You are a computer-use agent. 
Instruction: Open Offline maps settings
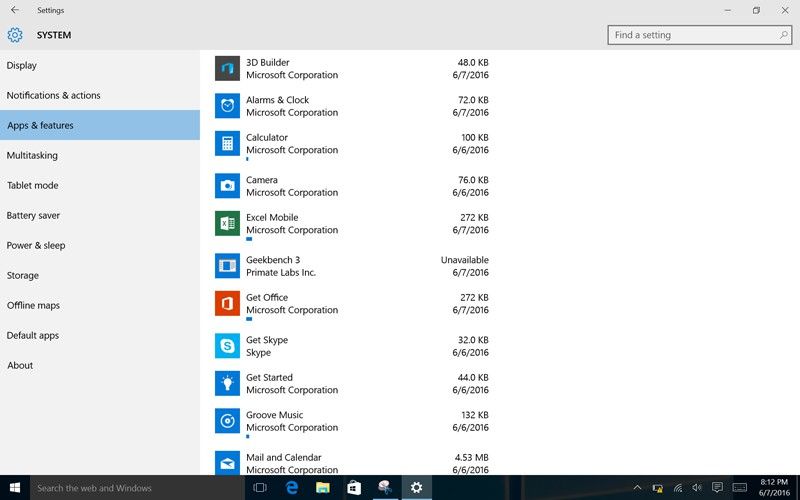(99, 305)
